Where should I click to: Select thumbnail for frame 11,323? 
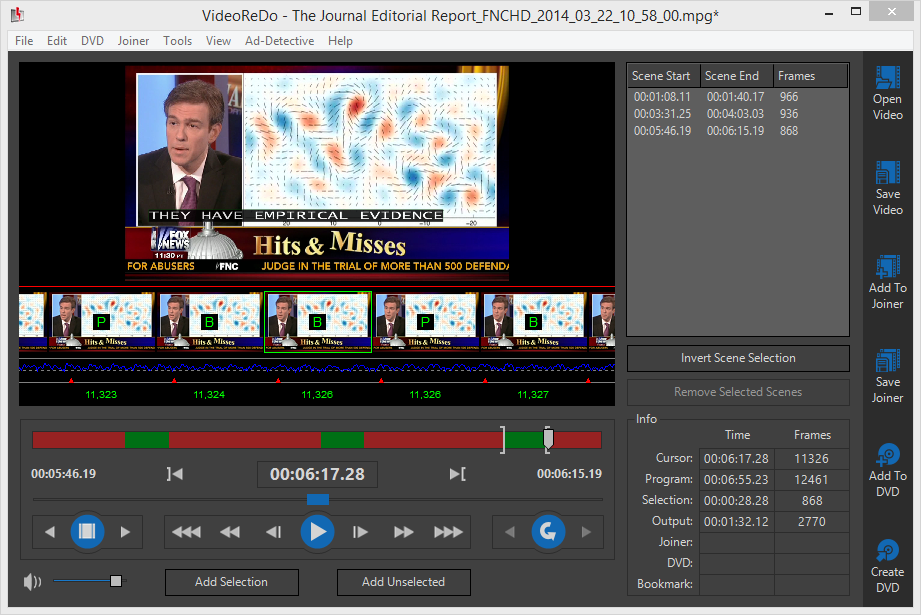101,322
